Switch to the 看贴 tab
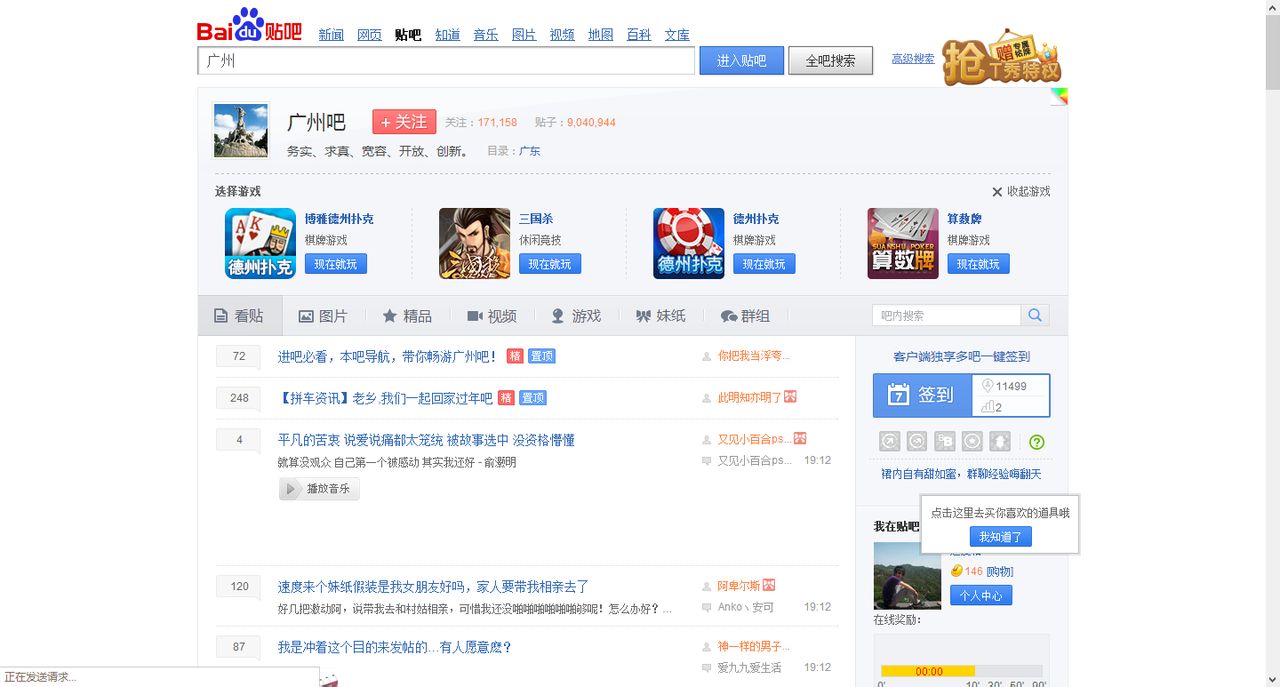1280x687 pixels. click(x=240, y=316)
